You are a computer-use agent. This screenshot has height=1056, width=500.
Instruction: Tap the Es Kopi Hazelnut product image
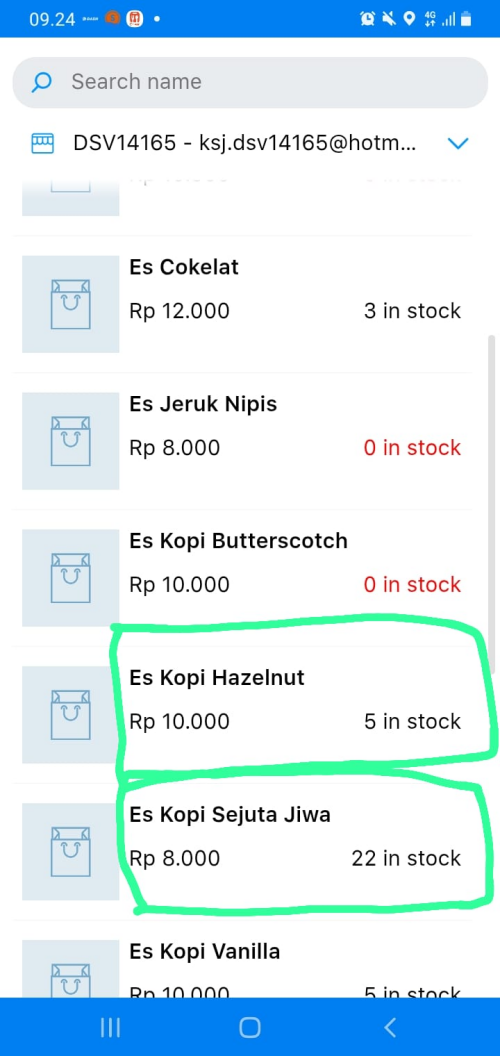click(71, 715)
